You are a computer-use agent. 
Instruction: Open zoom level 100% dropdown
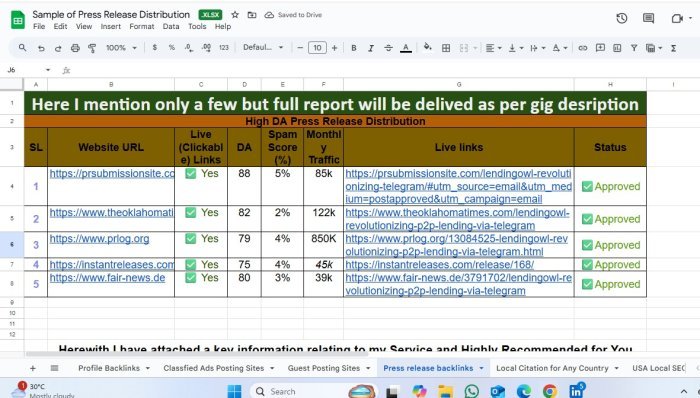point(121,47)
